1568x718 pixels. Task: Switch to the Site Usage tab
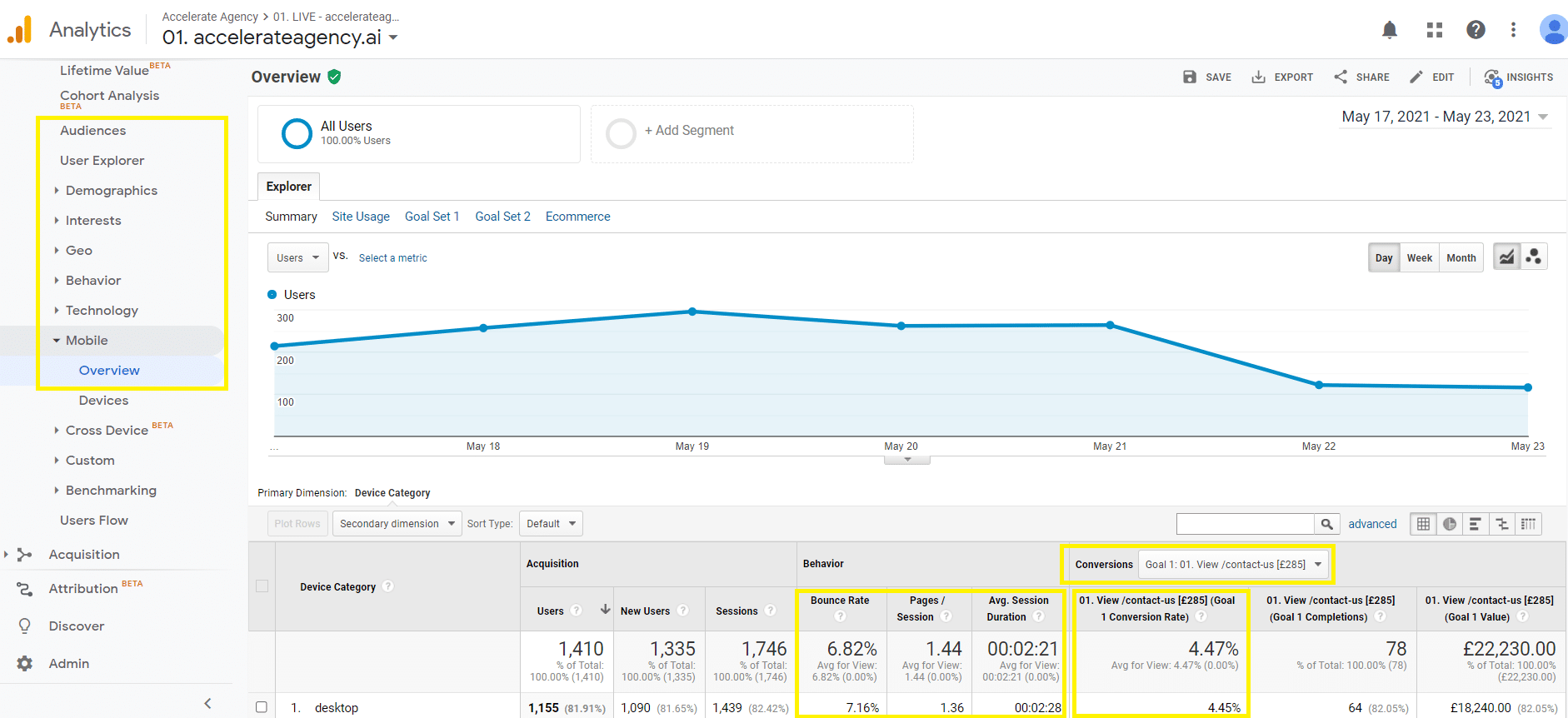pos(360,217)
